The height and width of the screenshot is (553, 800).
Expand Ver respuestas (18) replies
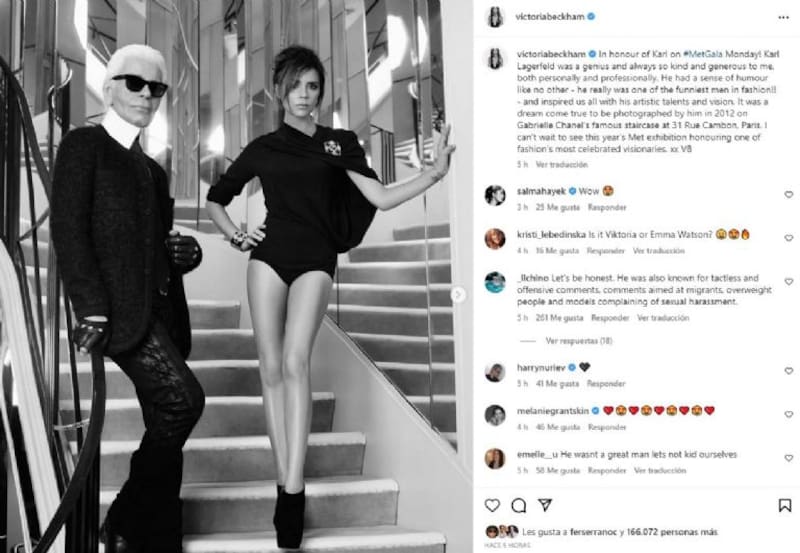(579, 341)
